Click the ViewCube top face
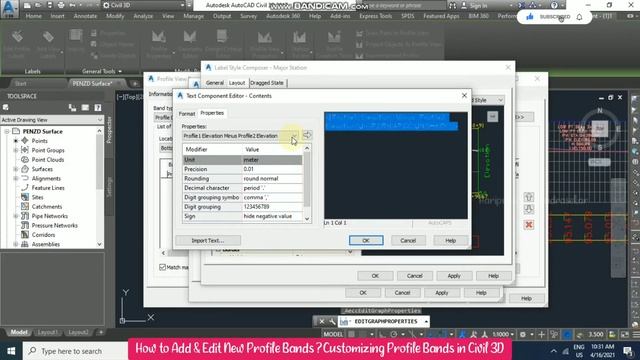This screenshot has width=640, height=360. point(600,128)
